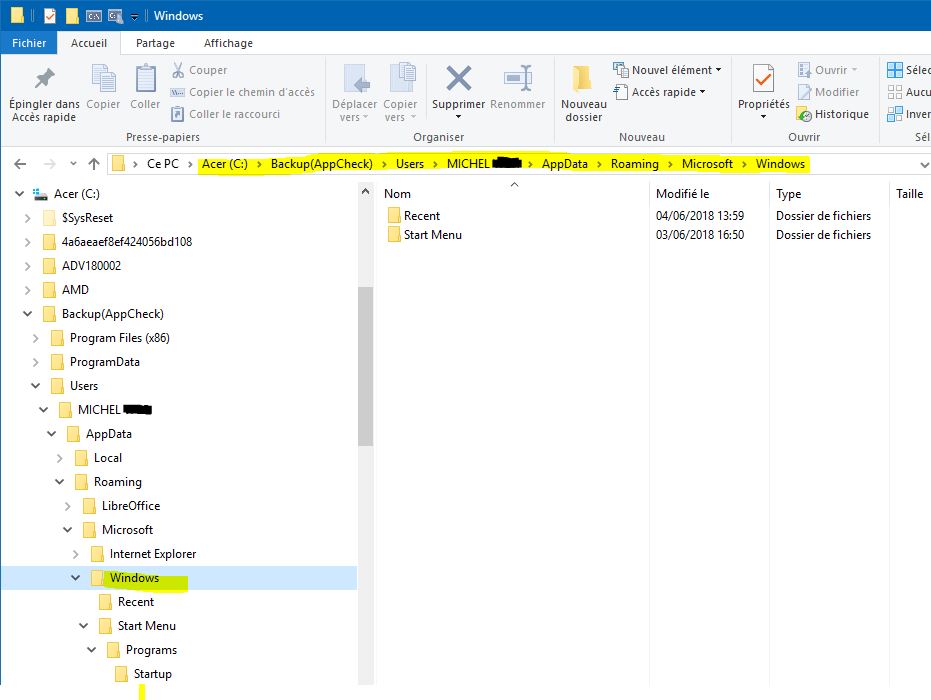The width and height of the screenshot is (931, 700).
Task: Expand LibreOffice folder in tree
Action: point(67,506)
